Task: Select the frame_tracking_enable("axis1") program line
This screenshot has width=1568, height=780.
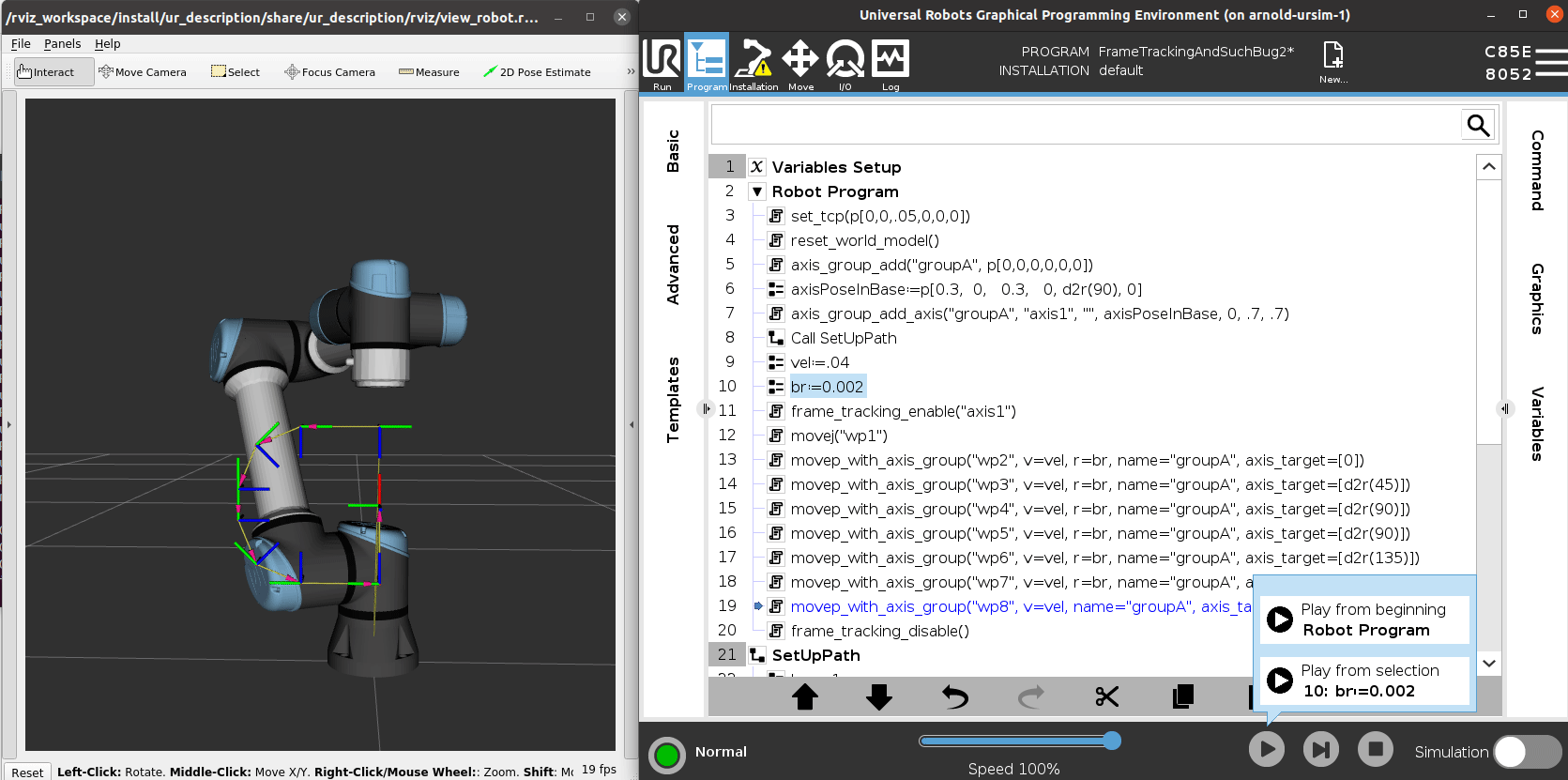Action: click(903, 411)
